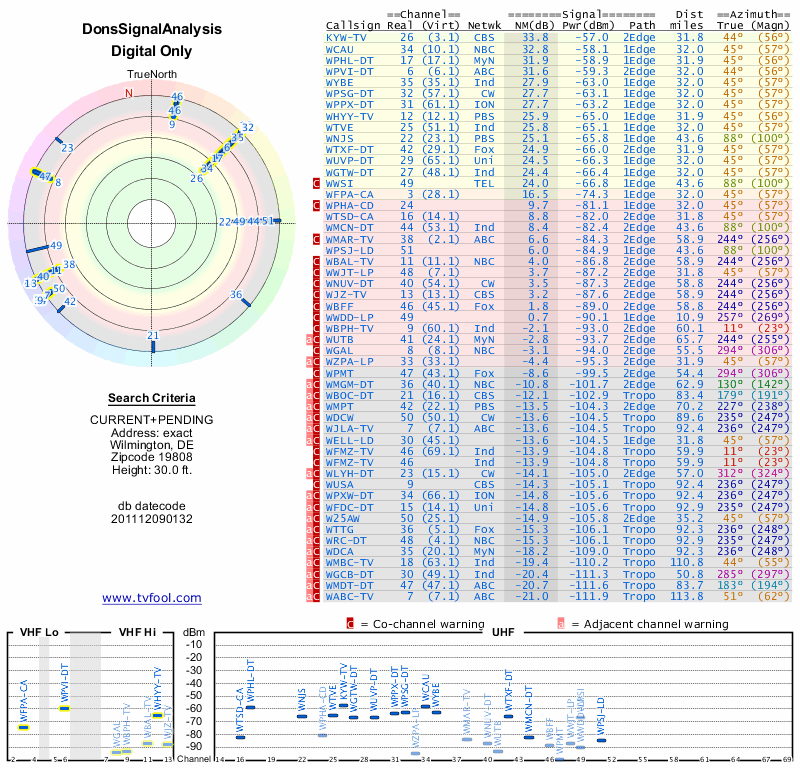
Task: Click the Callsign column header
Action: 355,25
